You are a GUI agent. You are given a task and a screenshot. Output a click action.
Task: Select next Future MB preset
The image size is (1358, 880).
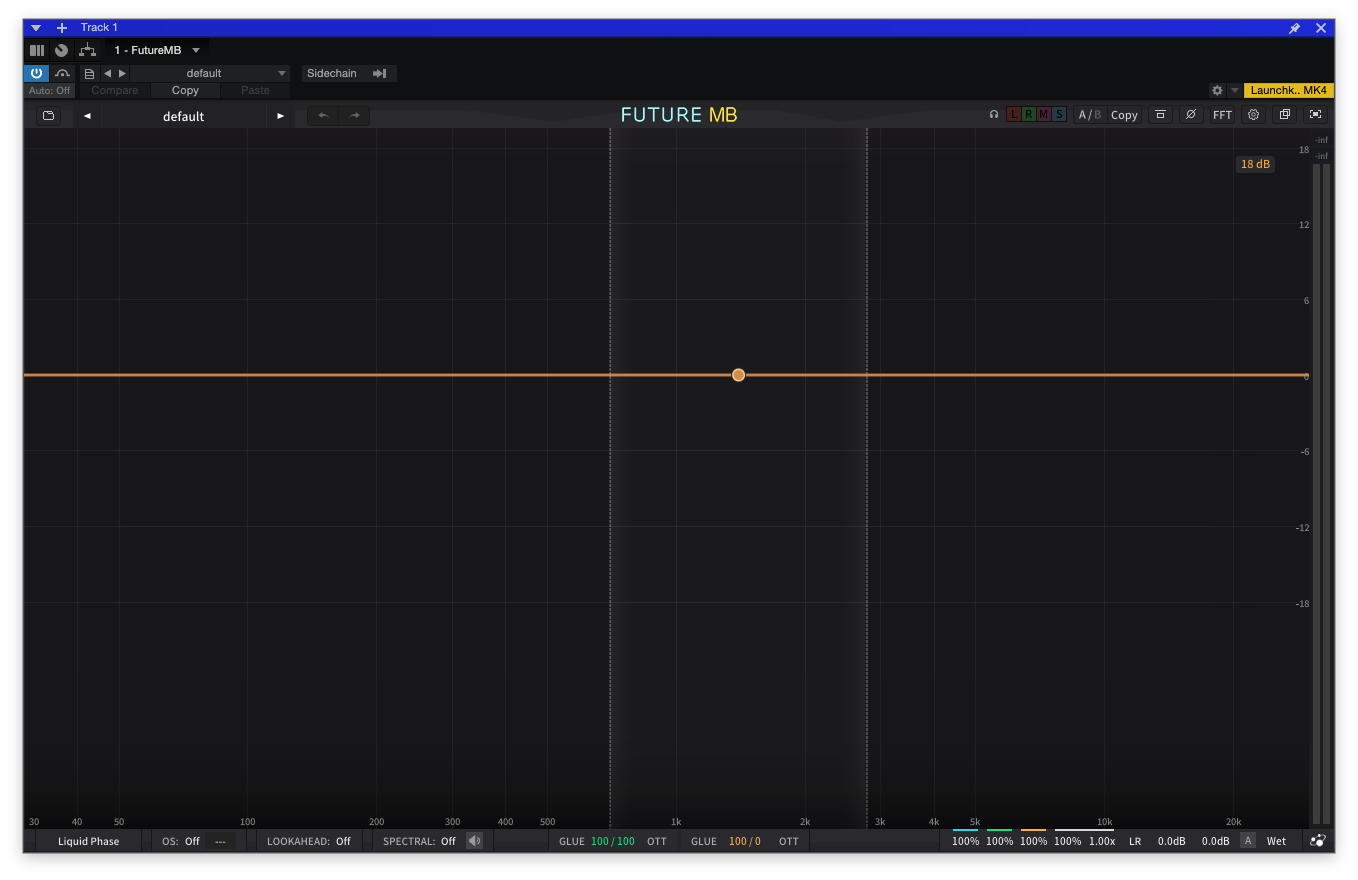[x=281, y=116]
